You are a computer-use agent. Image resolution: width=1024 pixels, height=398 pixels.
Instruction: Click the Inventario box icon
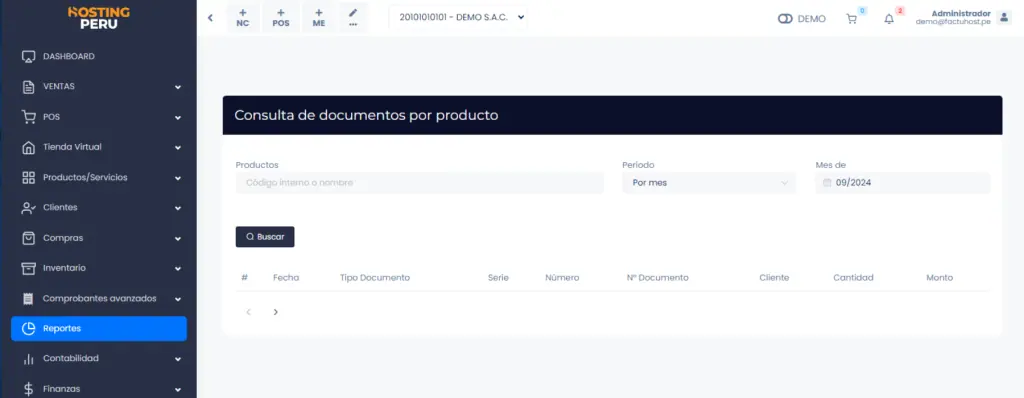(28, 269)
